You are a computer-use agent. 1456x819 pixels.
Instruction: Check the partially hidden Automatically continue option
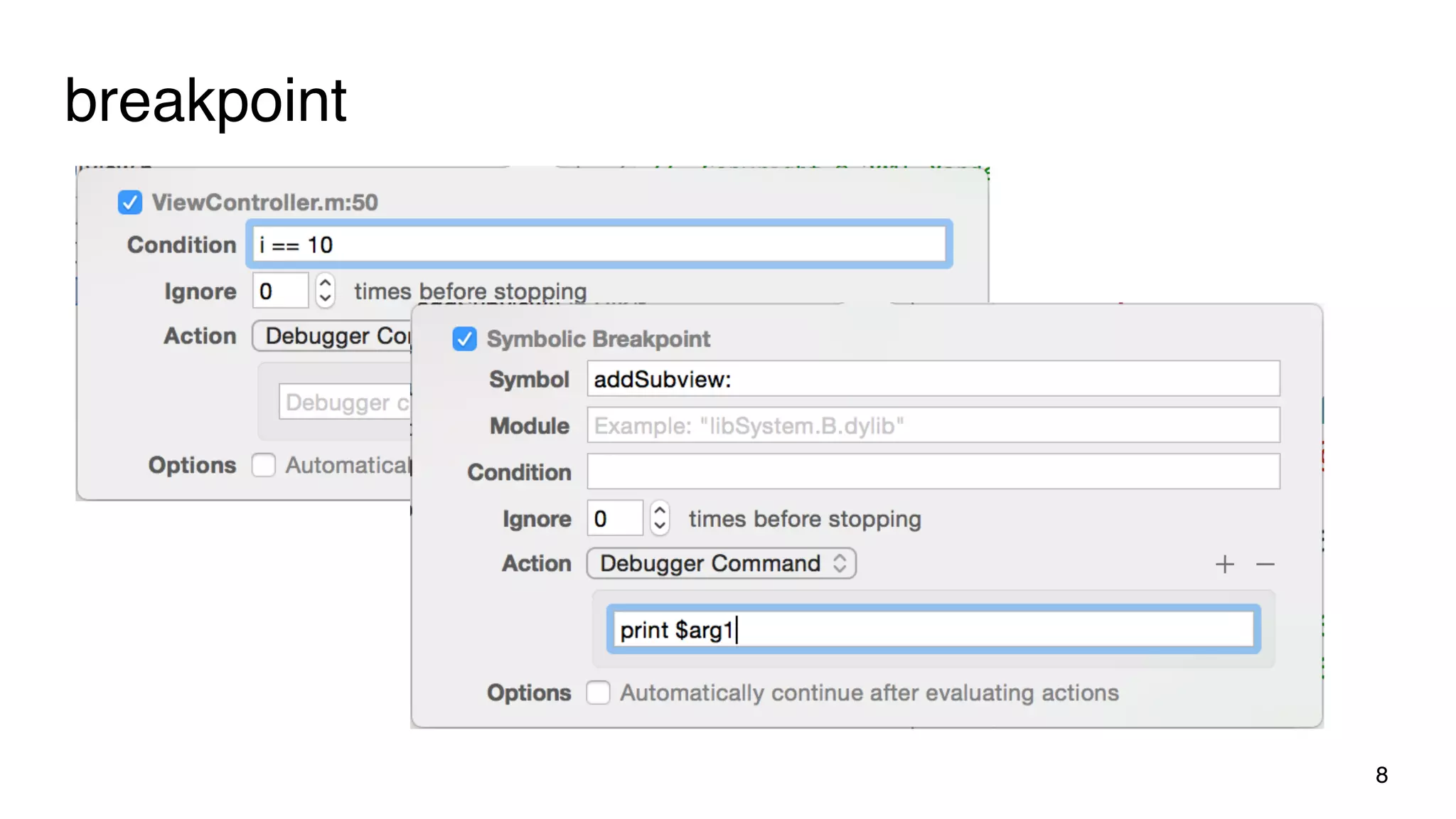(x=264, y=465)
